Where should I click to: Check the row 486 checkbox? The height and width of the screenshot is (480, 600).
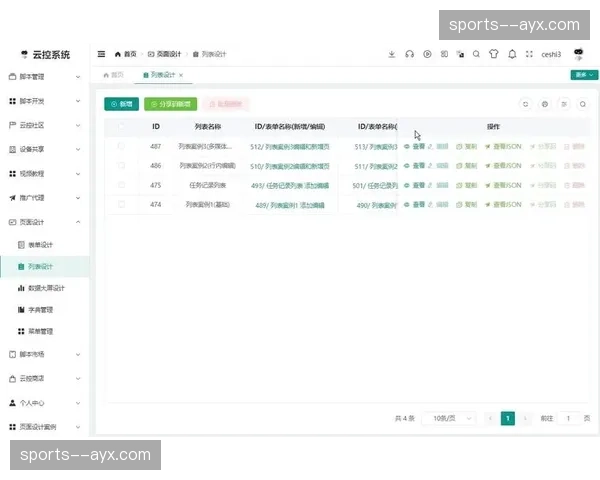(x=121, y=165)
